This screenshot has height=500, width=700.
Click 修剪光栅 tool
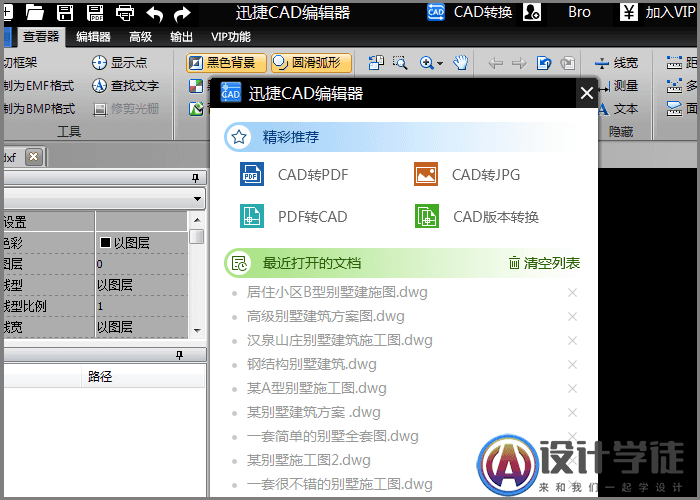point(125,108)
